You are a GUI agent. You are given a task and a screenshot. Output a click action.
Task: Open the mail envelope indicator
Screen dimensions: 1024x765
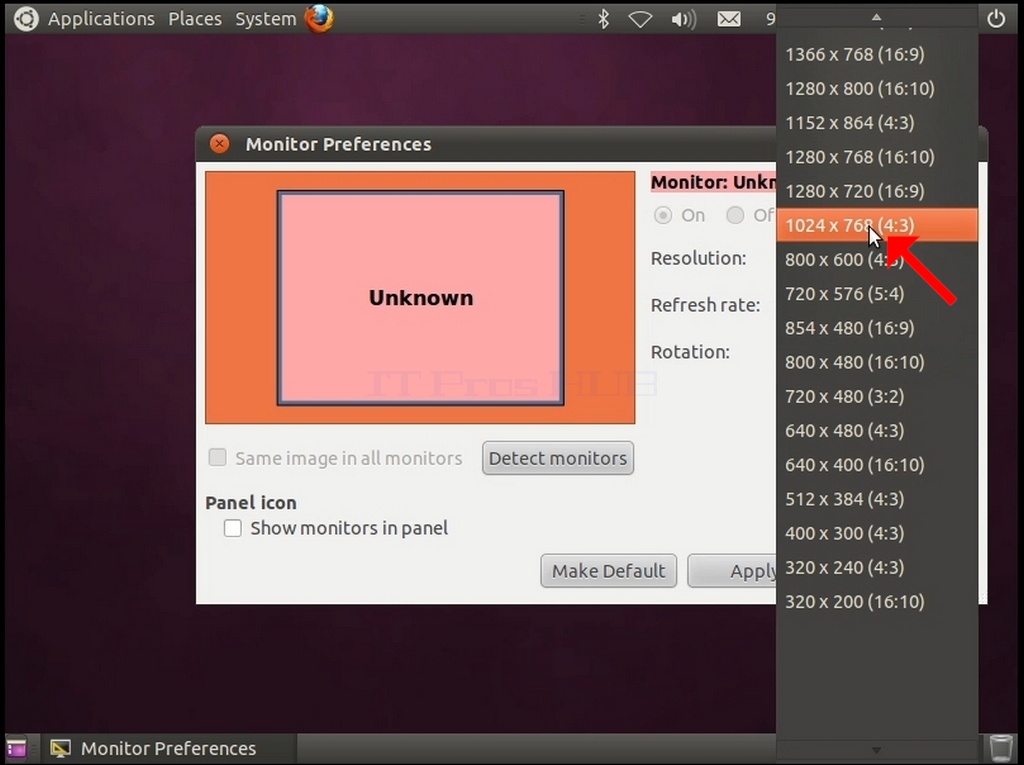click(729, 20)
